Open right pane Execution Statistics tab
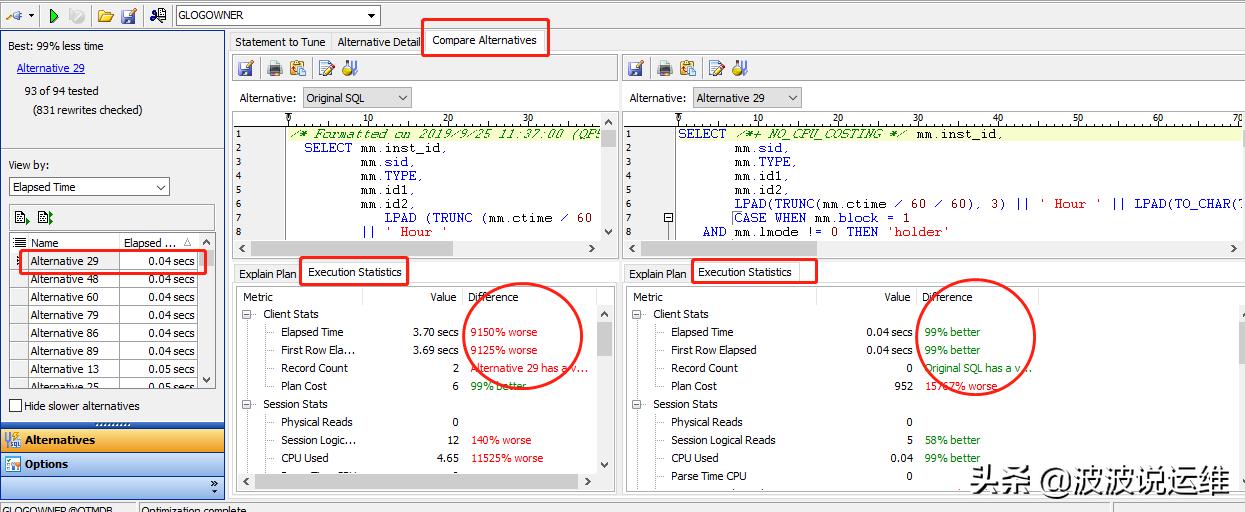1245x512 pixels. (x=744, y=272)
